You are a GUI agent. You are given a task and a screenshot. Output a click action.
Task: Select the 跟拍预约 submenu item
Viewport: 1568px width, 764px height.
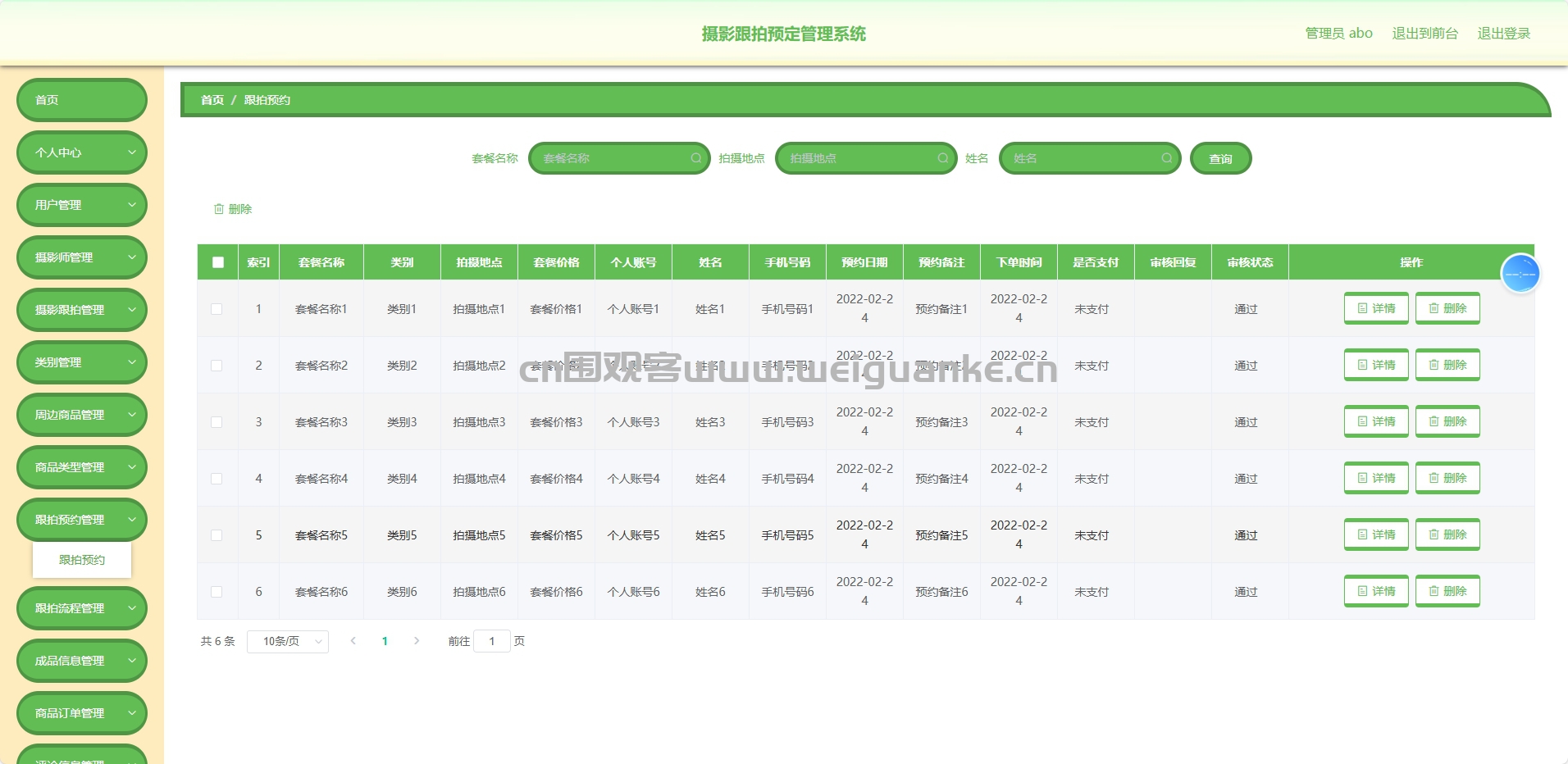click(x=82, y=560)
